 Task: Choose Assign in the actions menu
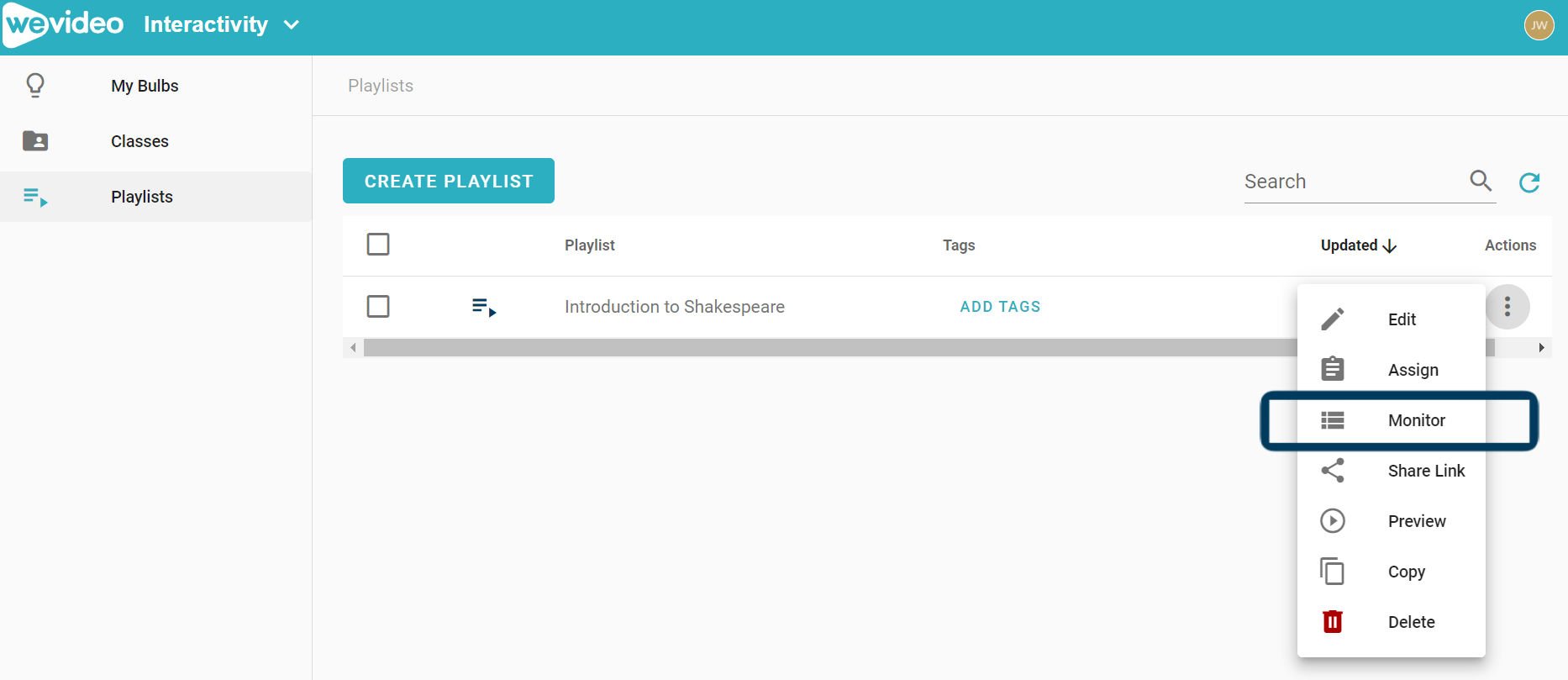pyautogui.click(x=1413, y=370)
